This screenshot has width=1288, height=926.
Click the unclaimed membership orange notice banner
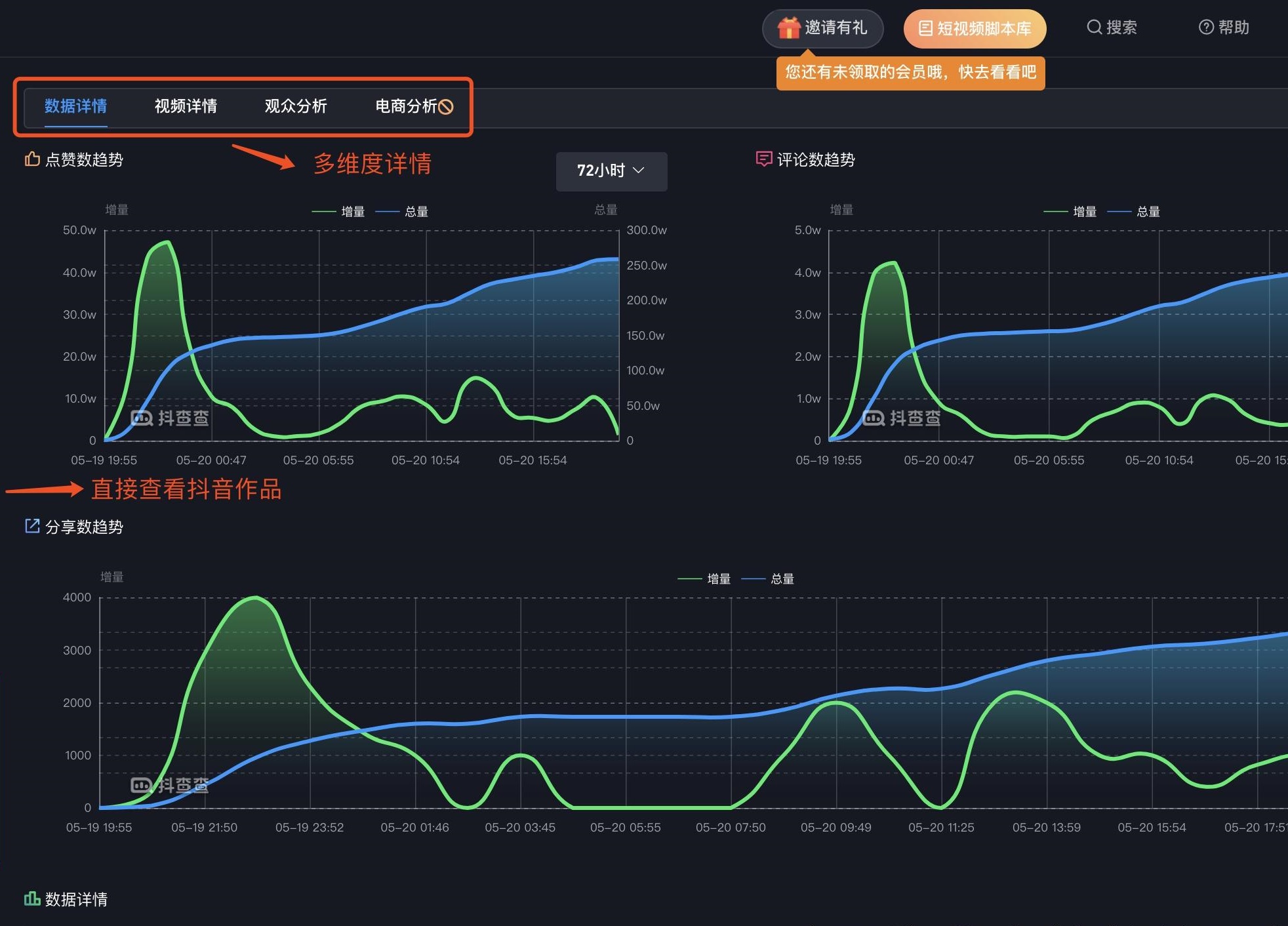(x=910, y=72)
